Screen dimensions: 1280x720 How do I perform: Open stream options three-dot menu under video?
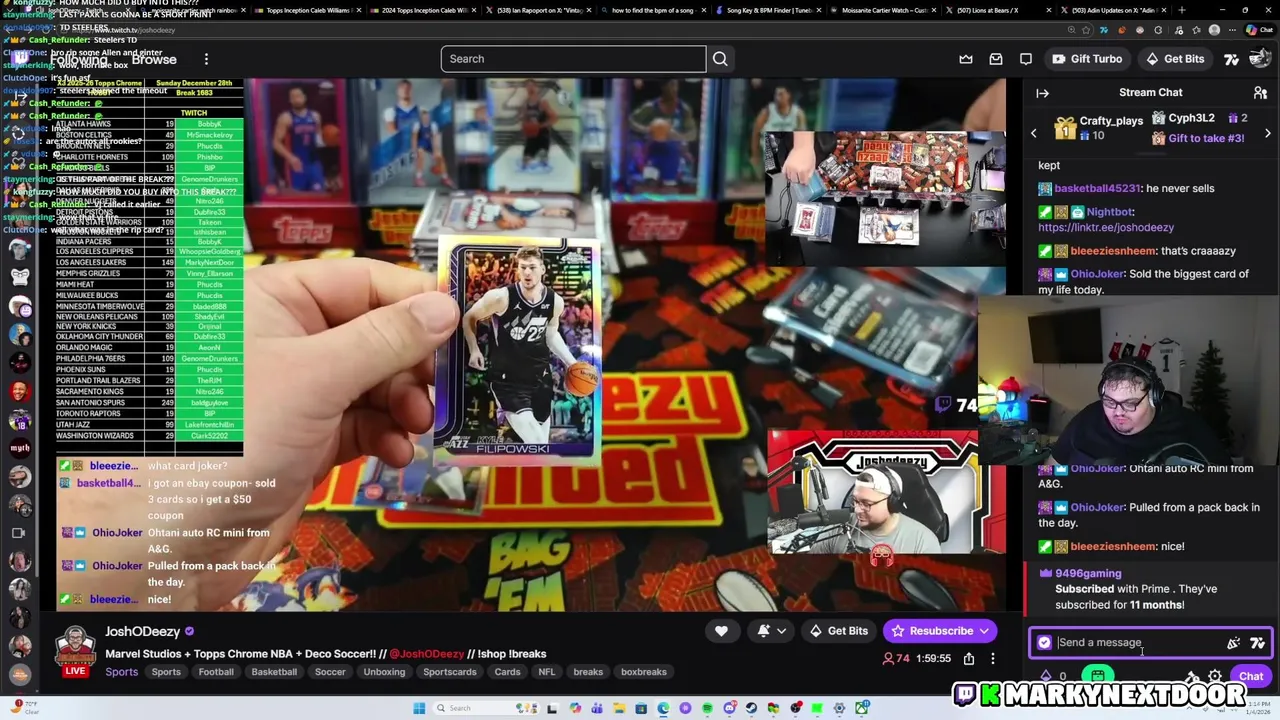(x=993, y=659)
